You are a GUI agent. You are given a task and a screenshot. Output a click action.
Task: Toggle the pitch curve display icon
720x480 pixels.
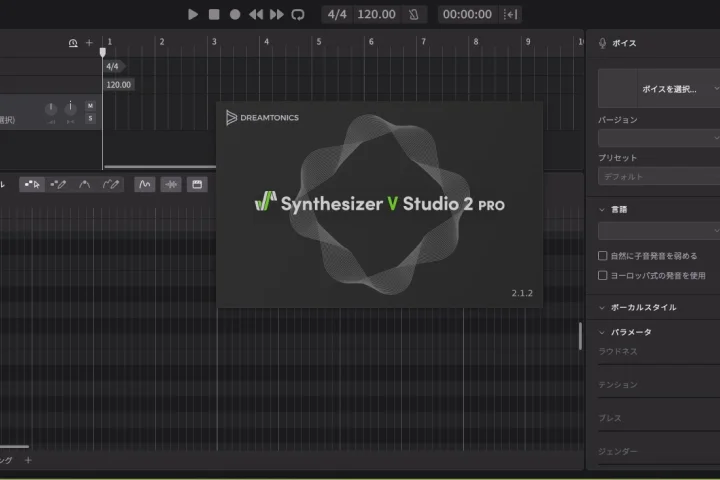pos(145,184)
